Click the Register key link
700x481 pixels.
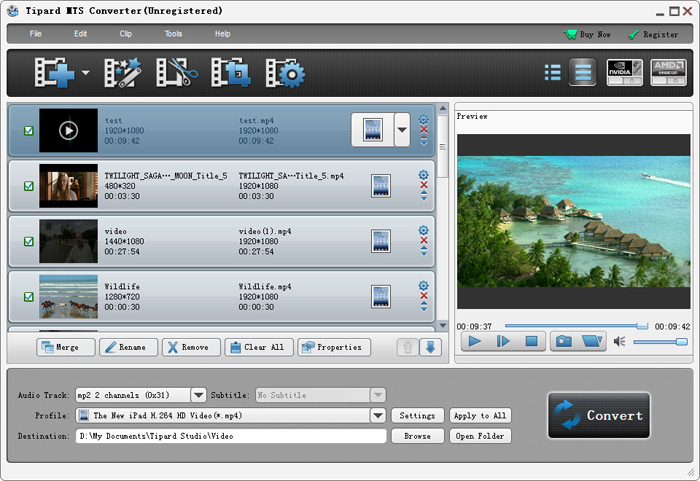point(653,34)
